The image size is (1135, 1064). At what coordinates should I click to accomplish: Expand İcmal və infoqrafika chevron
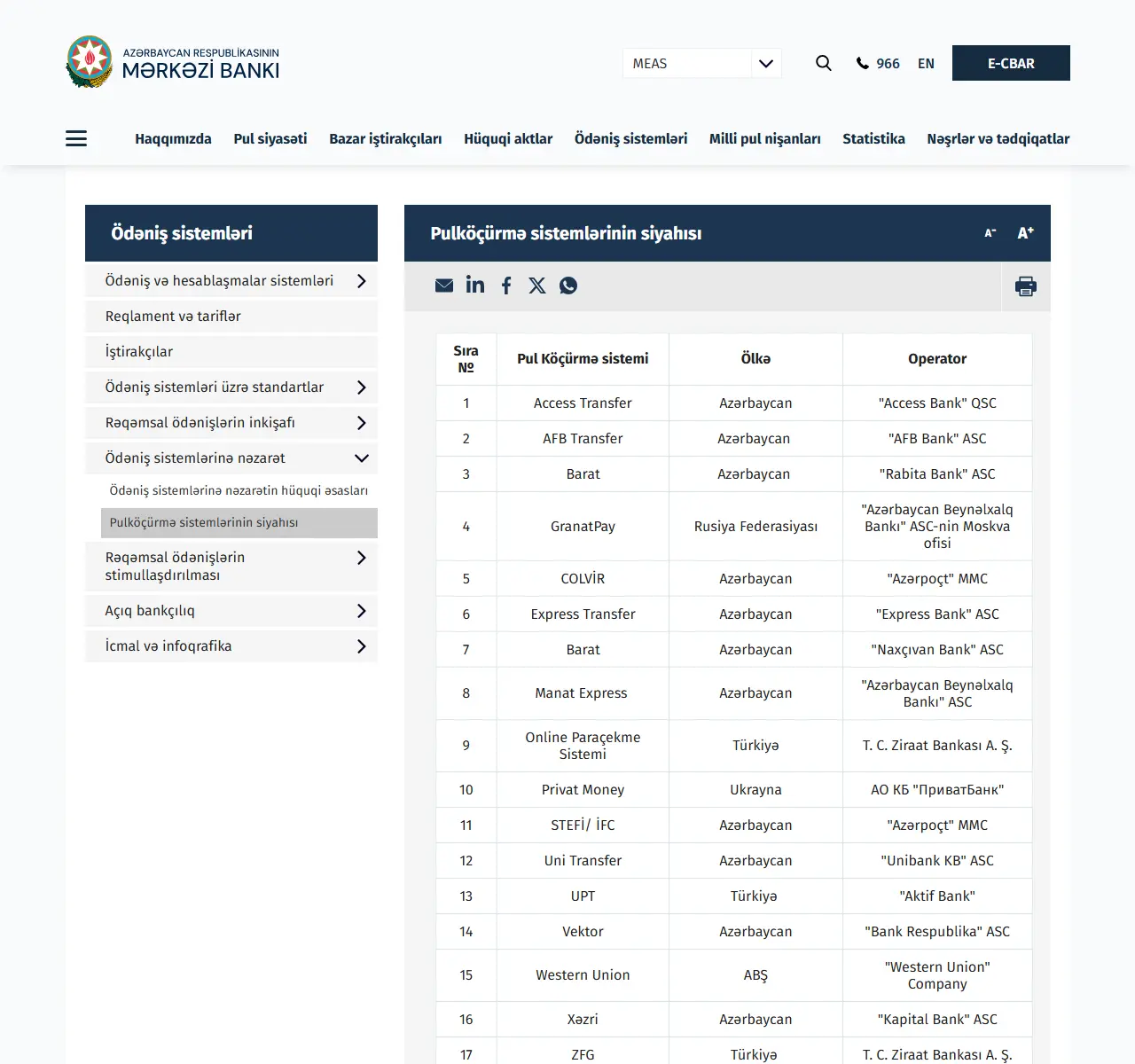362,646
